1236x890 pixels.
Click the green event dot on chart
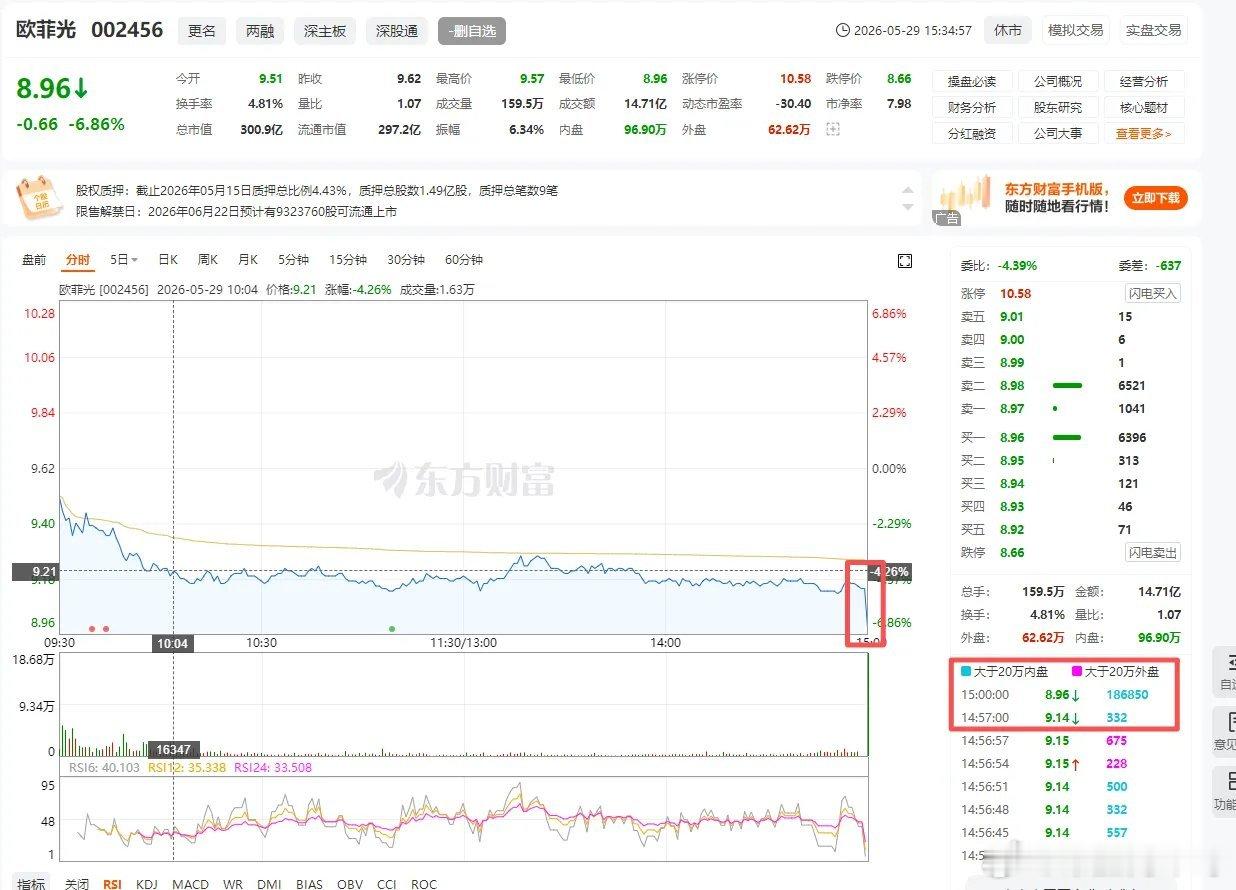click(392, 629)
